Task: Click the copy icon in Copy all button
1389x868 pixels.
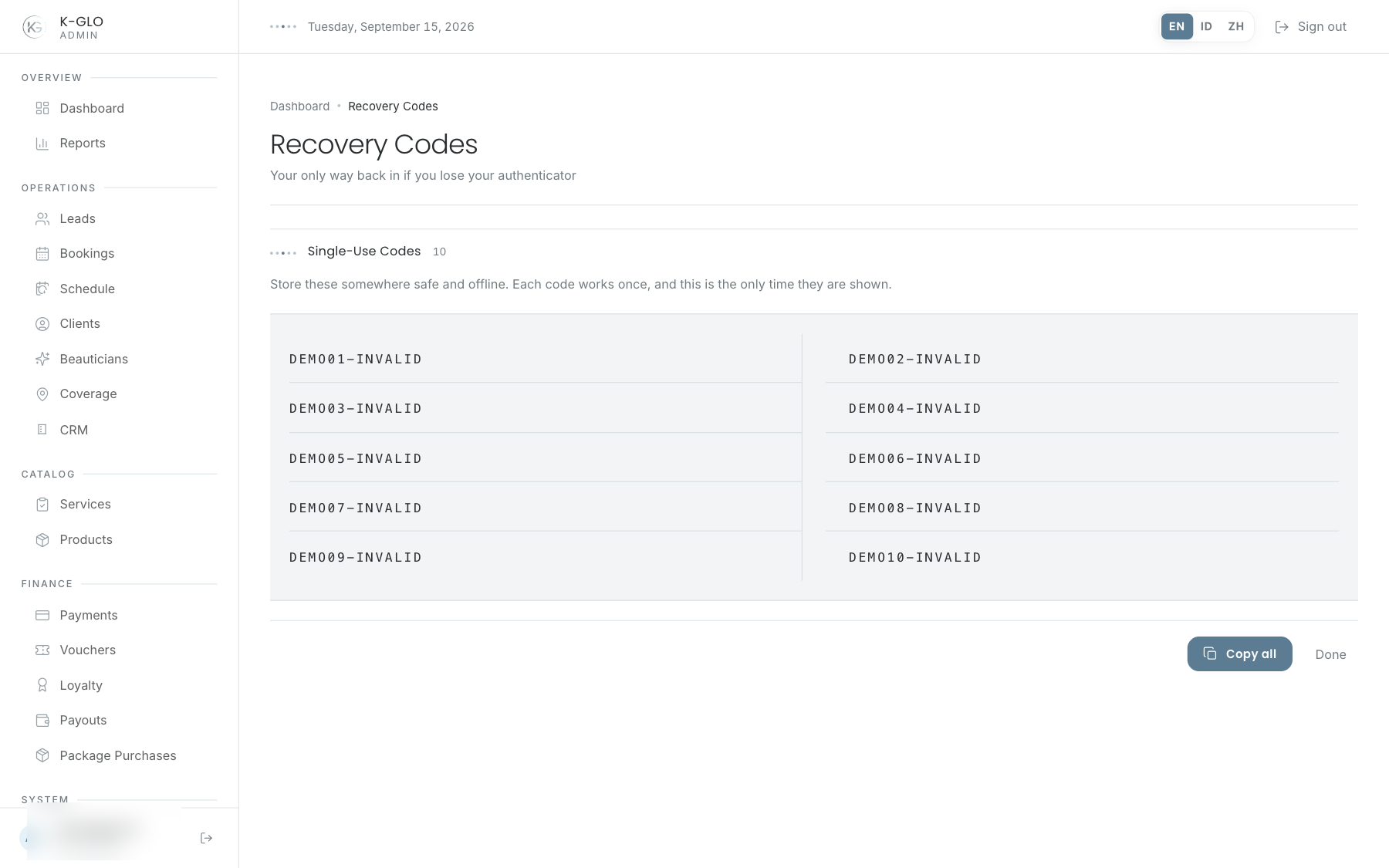Action: pyautogui.click(x=1210, y=654)
